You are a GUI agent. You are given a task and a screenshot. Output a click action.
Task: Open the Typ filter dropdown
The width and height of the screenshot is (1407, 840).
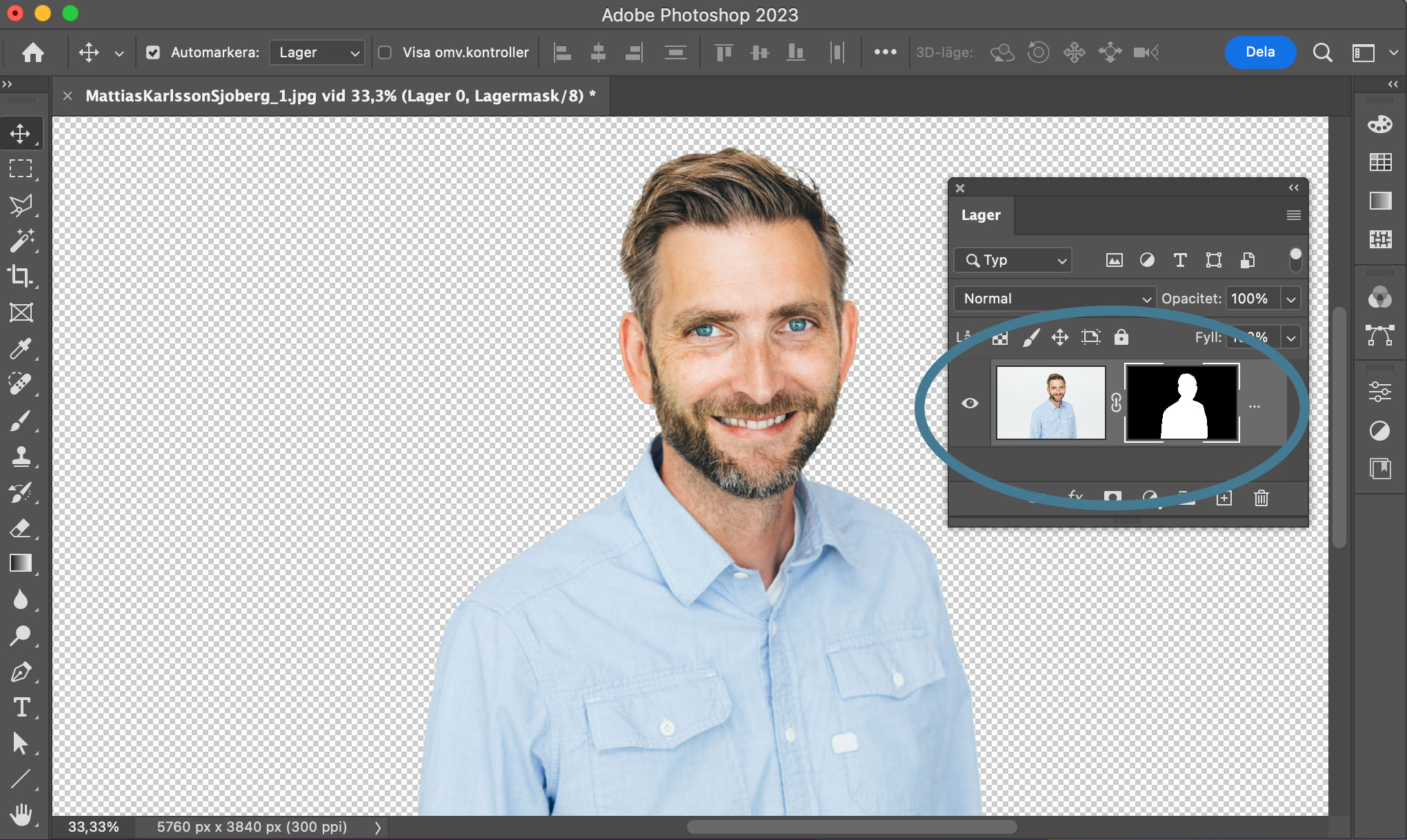[1012, 260]
